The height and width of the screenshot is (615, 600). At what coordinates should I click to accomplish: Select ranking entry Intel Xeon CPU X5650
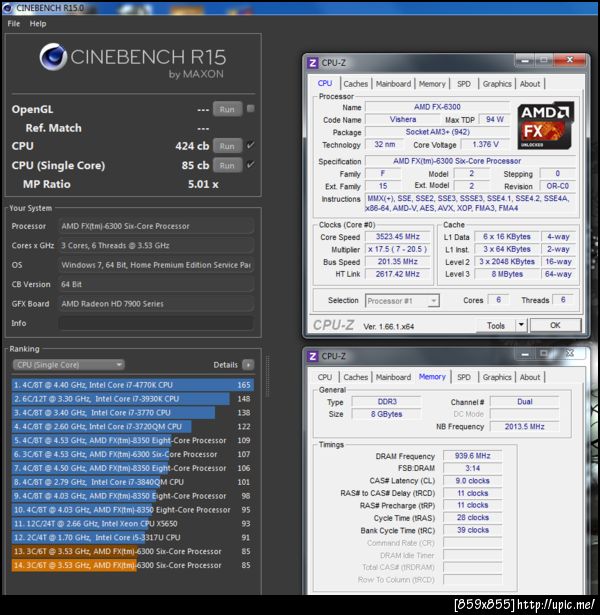coord(133,524)
